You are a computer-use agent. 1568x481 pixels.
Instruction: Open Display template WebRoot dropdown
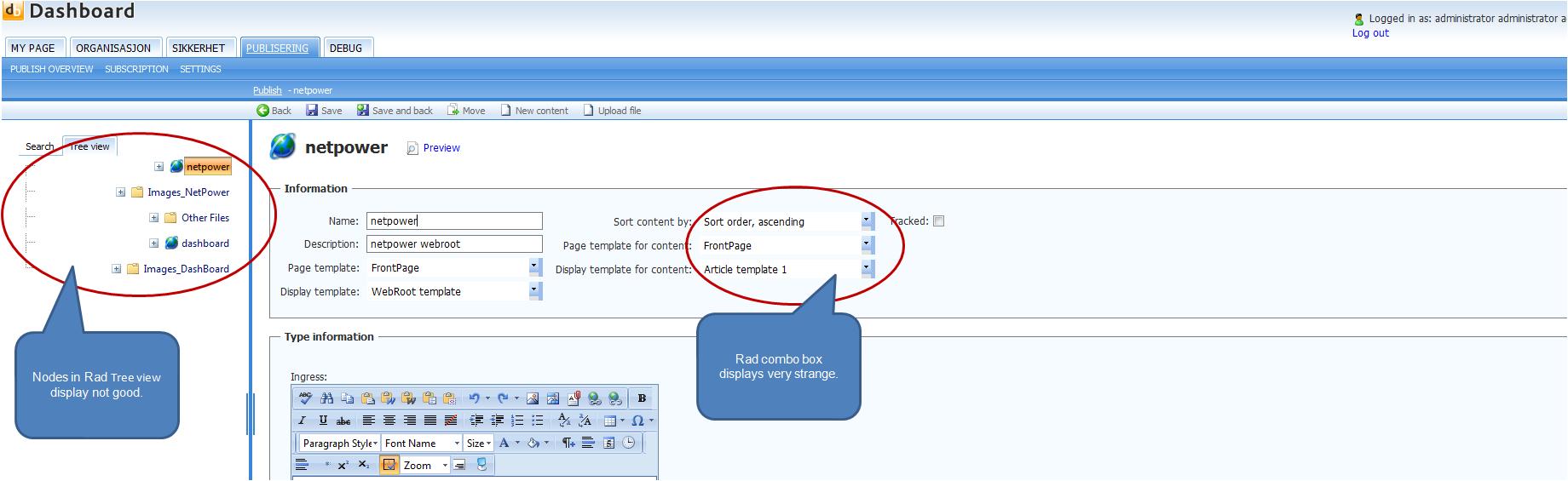(534, 291)
